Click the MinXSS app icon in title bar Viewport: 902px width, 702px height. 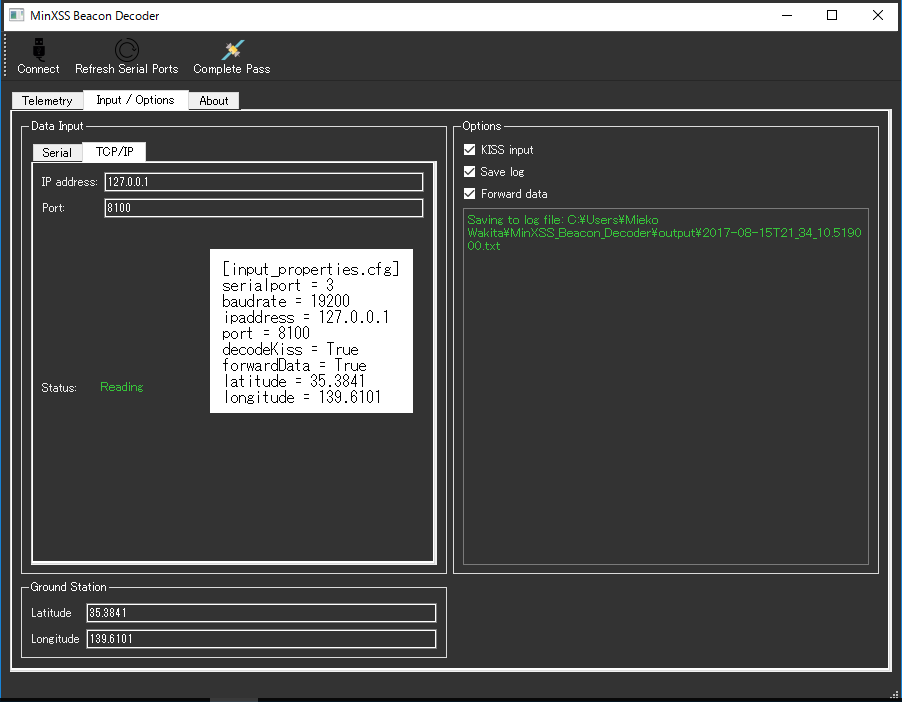[x=17, y=15]
